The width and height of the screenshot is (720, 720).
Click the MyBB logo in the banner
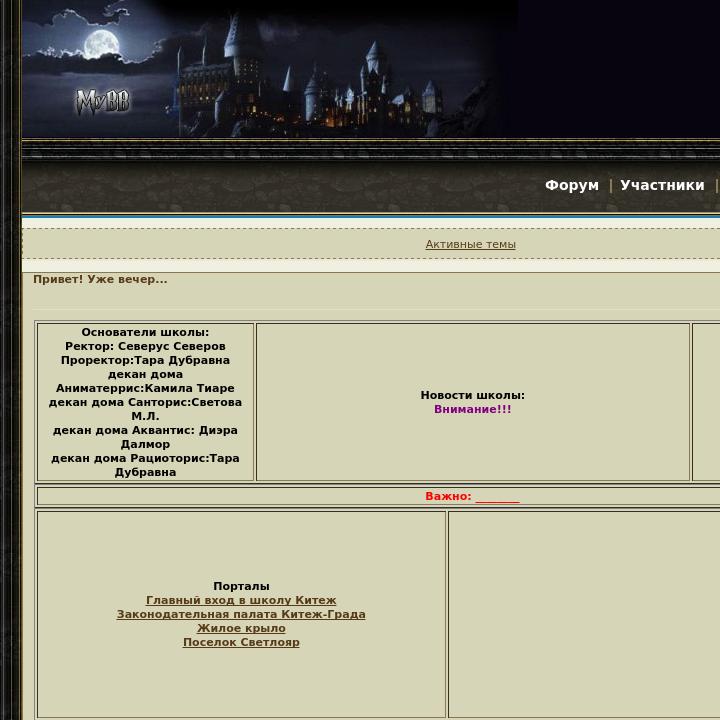[103, 102]
